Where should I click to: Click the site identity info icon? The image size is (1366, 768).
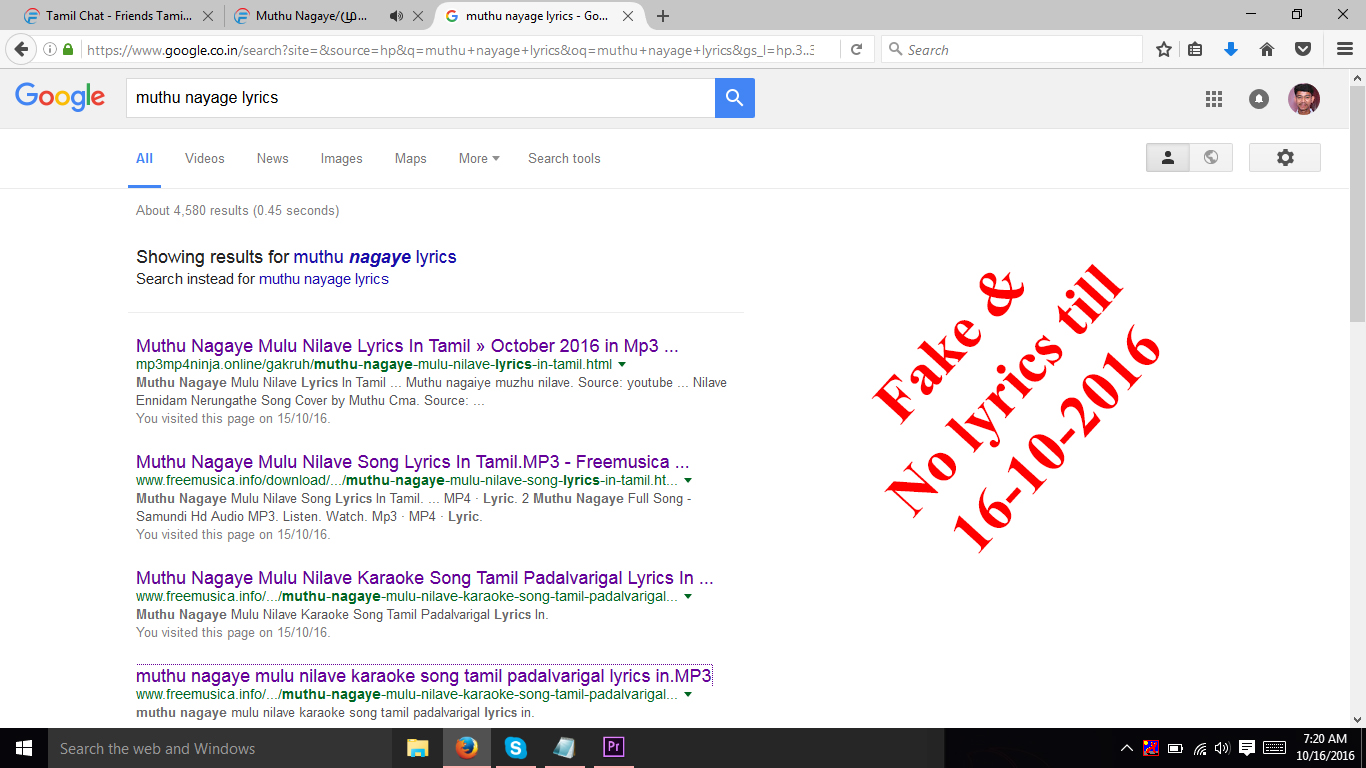coord(50,49)
